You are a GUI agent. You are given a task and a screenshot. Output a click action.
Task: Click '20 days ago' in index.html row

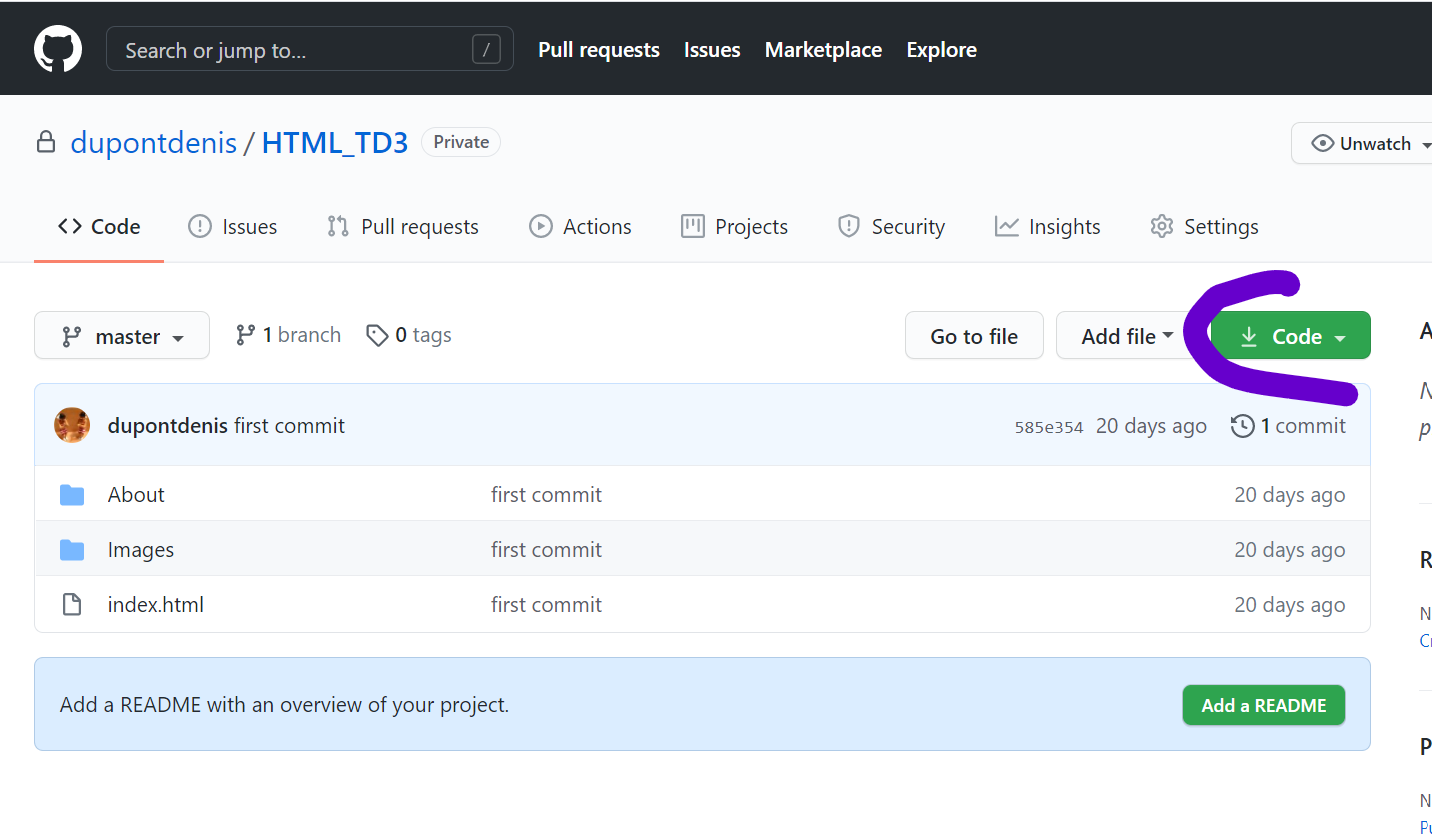1290,605
